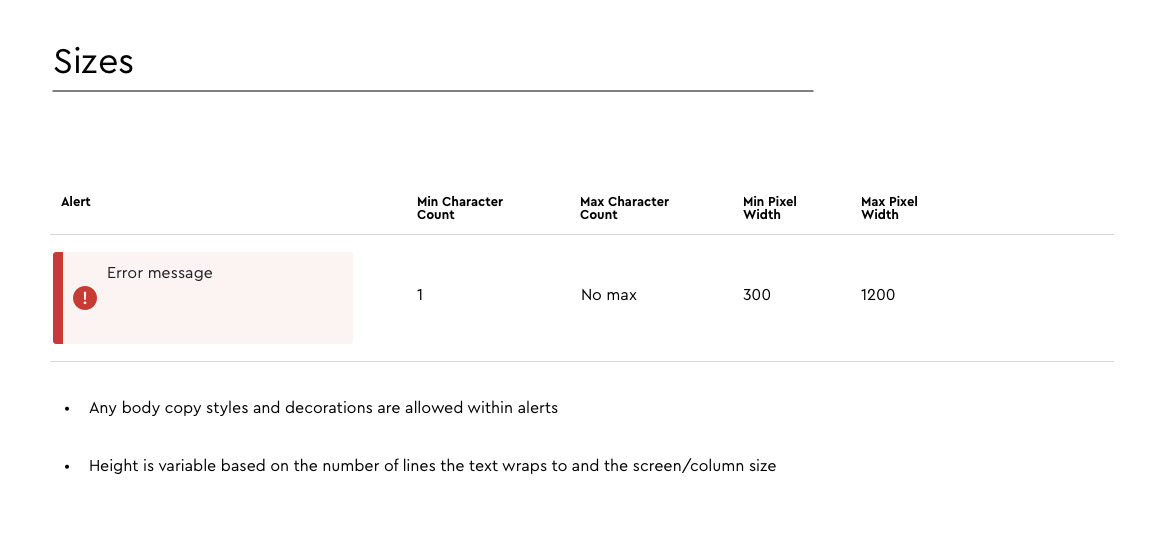Click the divider line below the alert row

[x=582, y=362]
